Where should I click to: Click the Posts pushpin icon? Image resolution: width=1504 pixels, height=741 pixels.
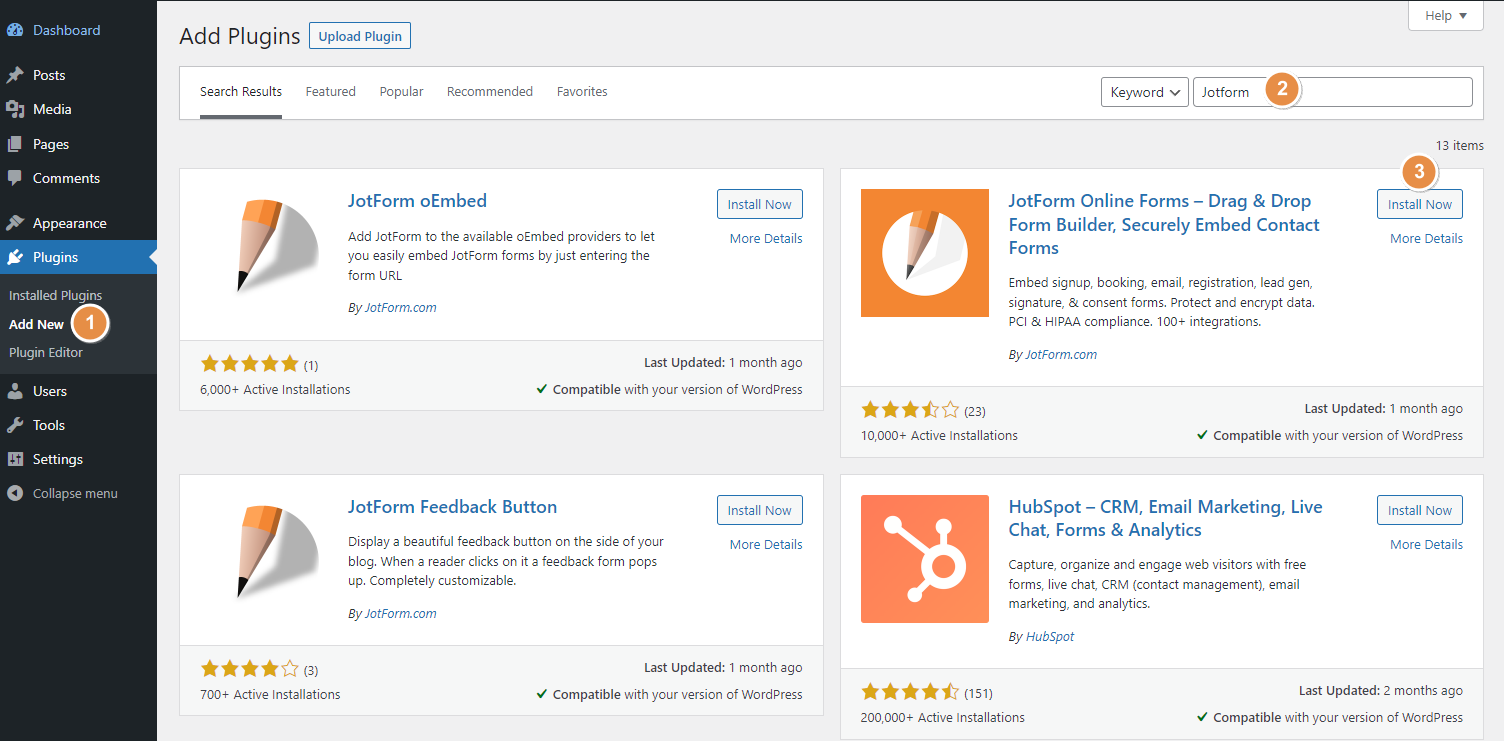point(15,75)
